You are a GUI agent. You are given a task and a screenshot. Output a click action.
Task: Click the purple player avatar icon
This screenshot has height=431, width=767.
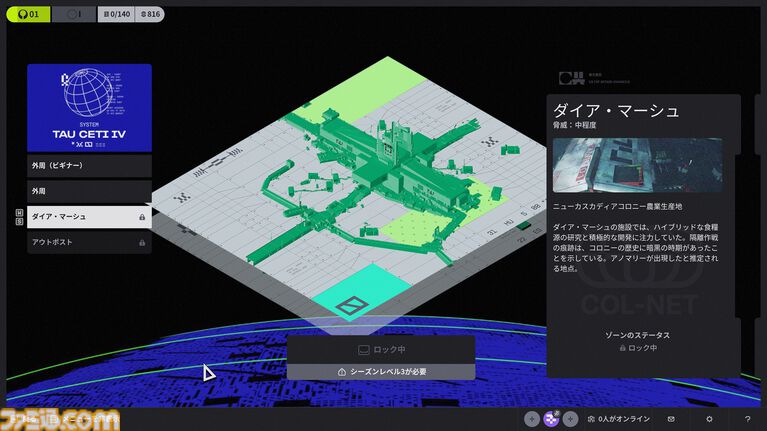coord(550,419)
